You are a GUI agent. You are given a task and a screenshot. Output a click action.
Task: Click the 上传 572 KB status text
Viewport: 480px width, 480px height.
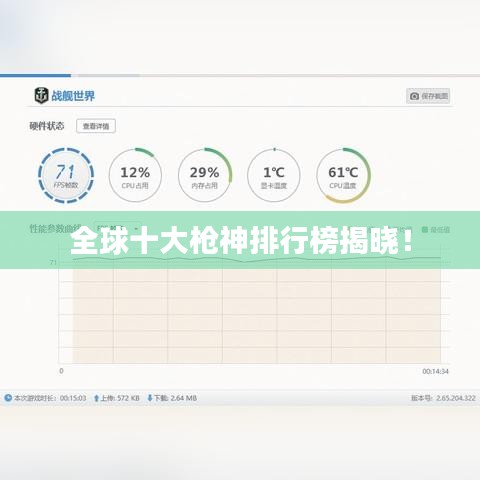(x=120, y=398)
